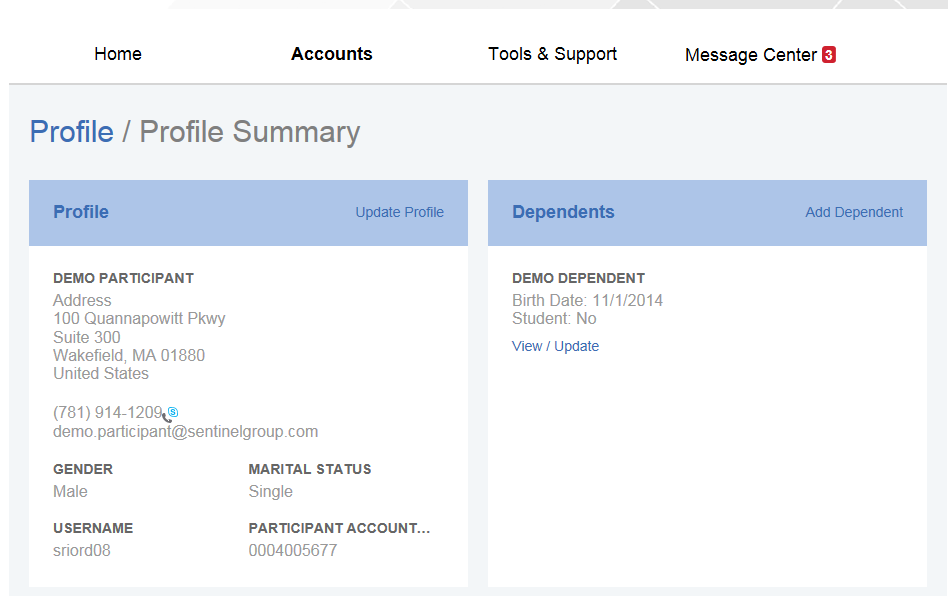
Task: Click the Skype call icon beside phone number
Action: [171, 413]
